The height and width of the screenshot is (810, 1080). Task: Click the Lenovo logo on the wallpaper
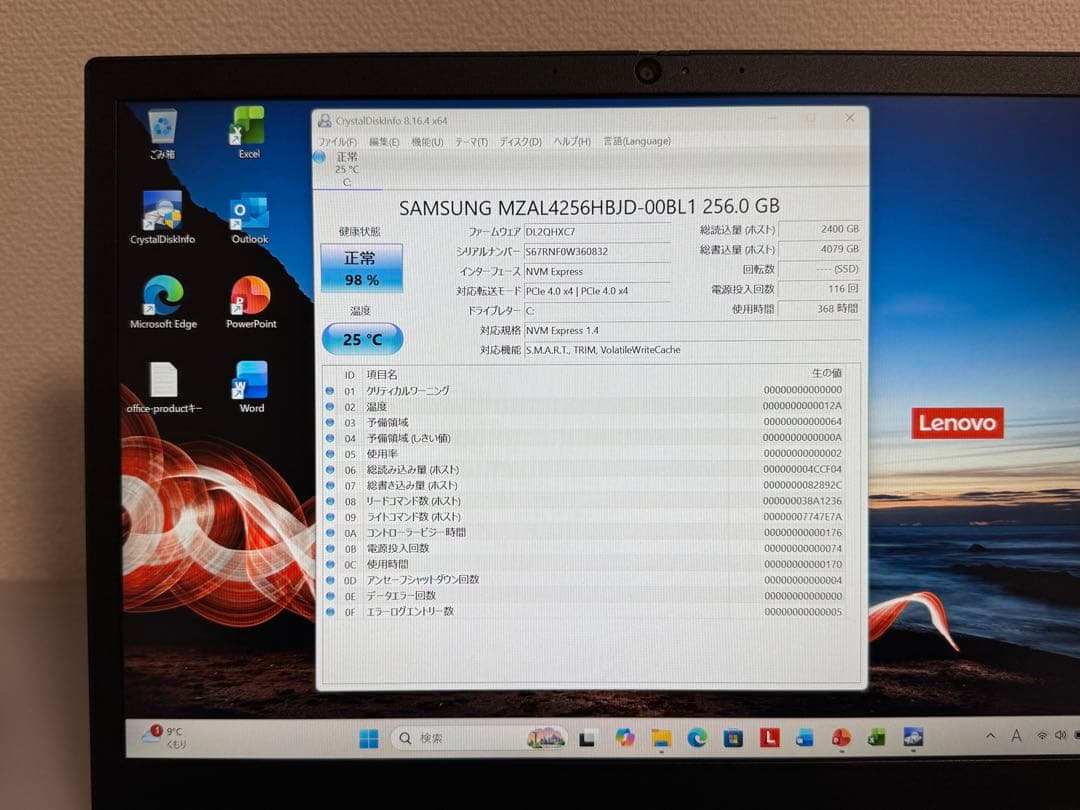point(957,423)
